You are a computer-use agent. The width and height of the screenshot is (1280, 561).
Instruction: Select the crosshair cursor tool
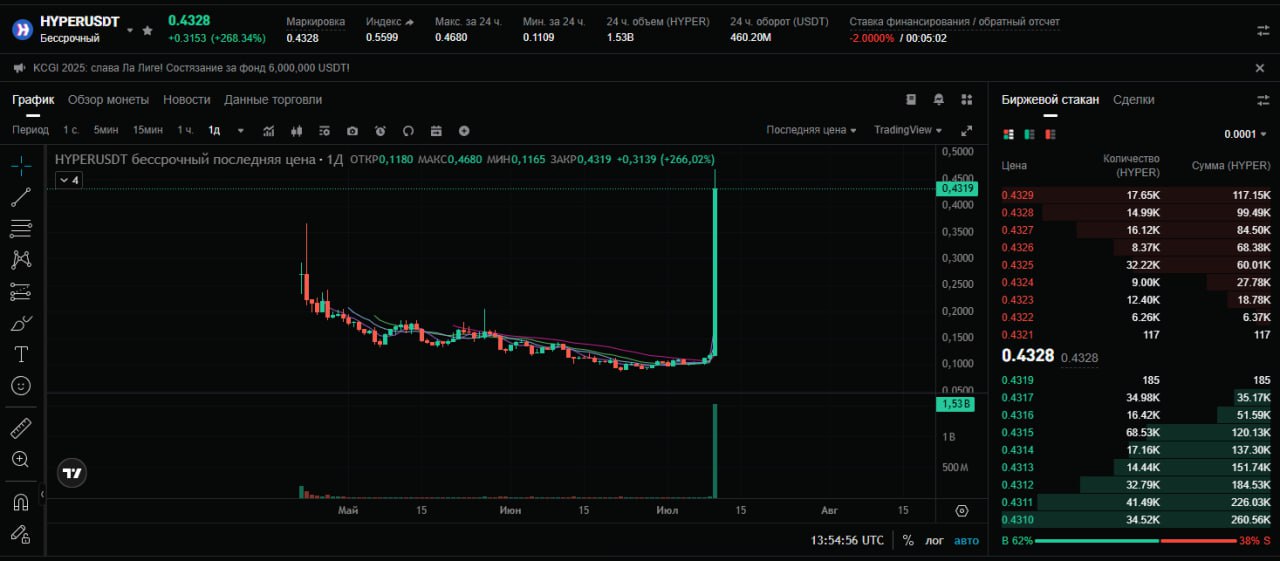click(21, 164)
